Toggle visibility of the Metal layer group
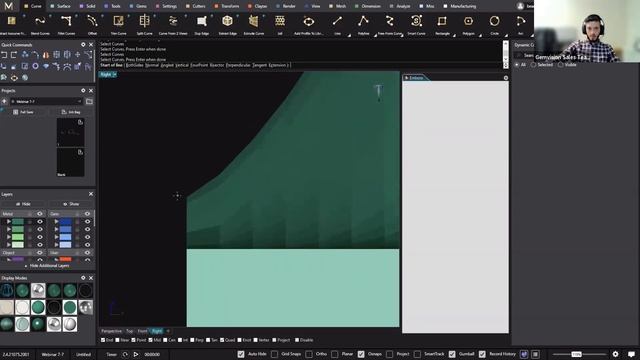The width and height of the screenshot is (640, 360). tap(40, 213)
